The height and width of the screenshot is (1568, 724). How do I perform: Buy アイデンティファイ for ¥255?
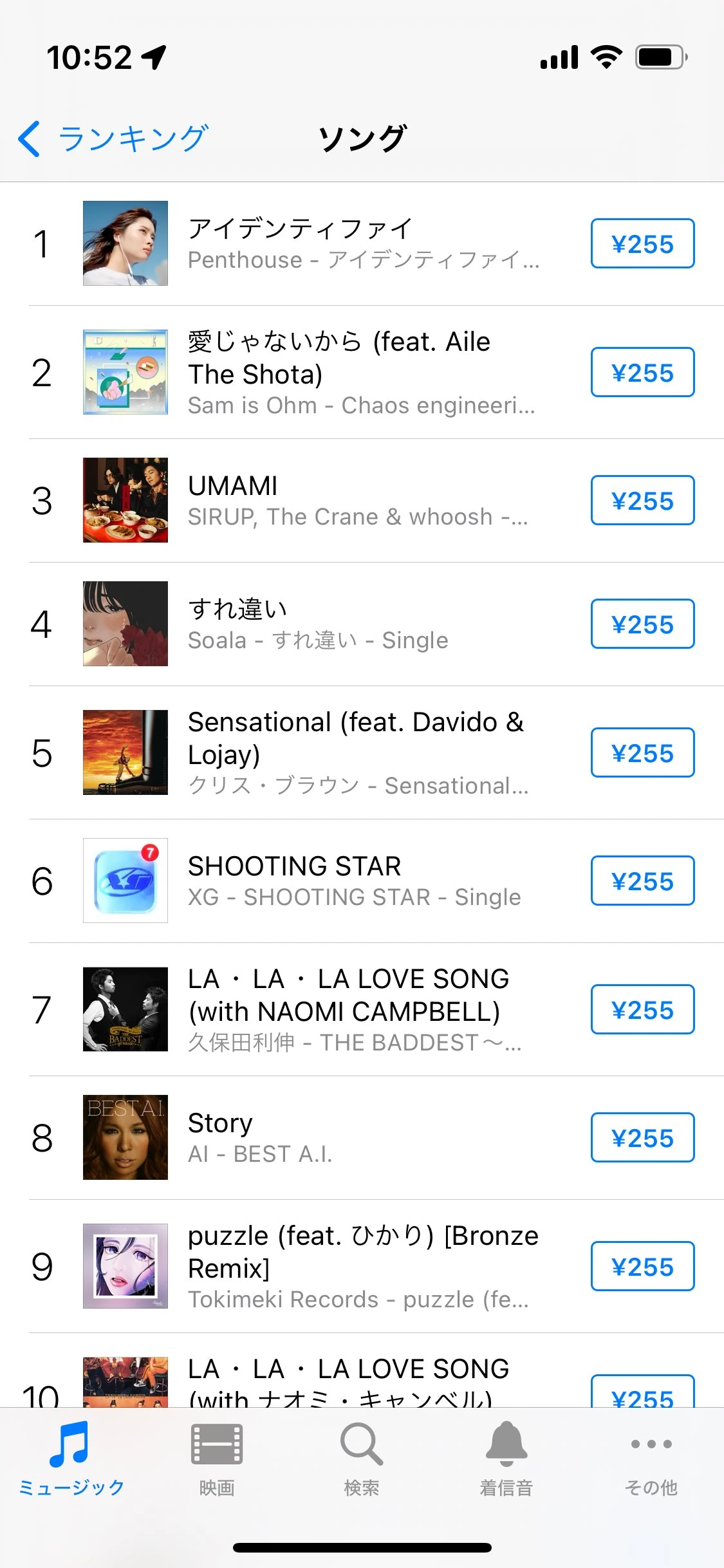[642, 243]
